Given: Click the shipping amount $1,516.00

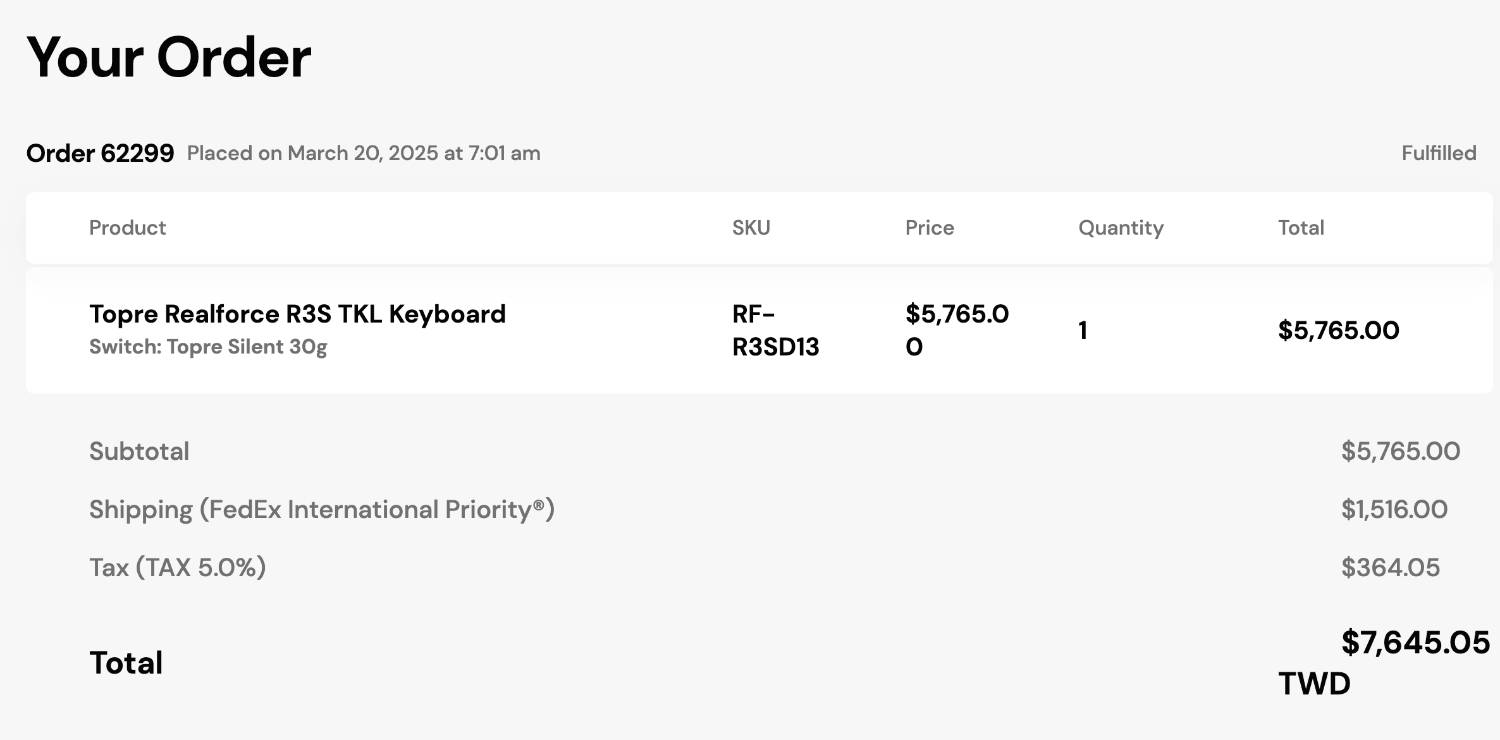Looking at the screenshot, I should (1394, 509).
